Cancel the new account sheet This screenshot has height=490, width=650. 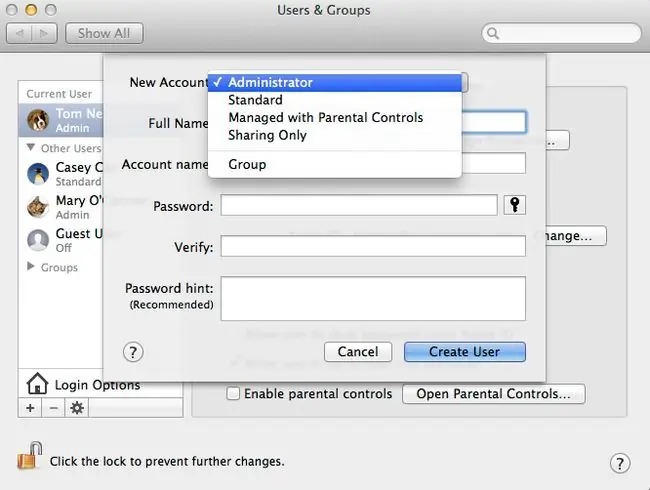tap(358, 352)
